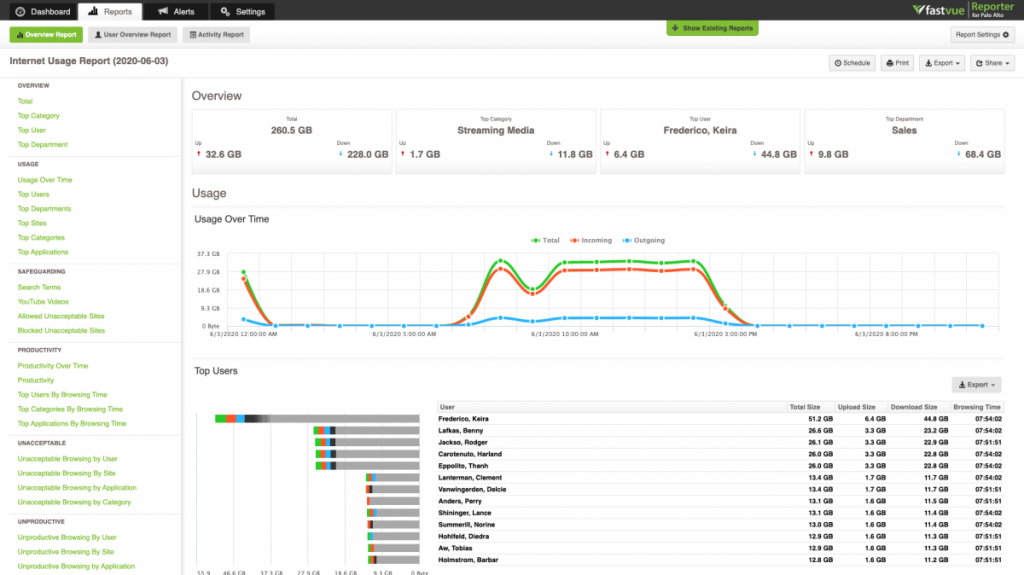Click the Schedule clock button
Image resolution: width=1024 pixels, height=575 pixels.
852,63
